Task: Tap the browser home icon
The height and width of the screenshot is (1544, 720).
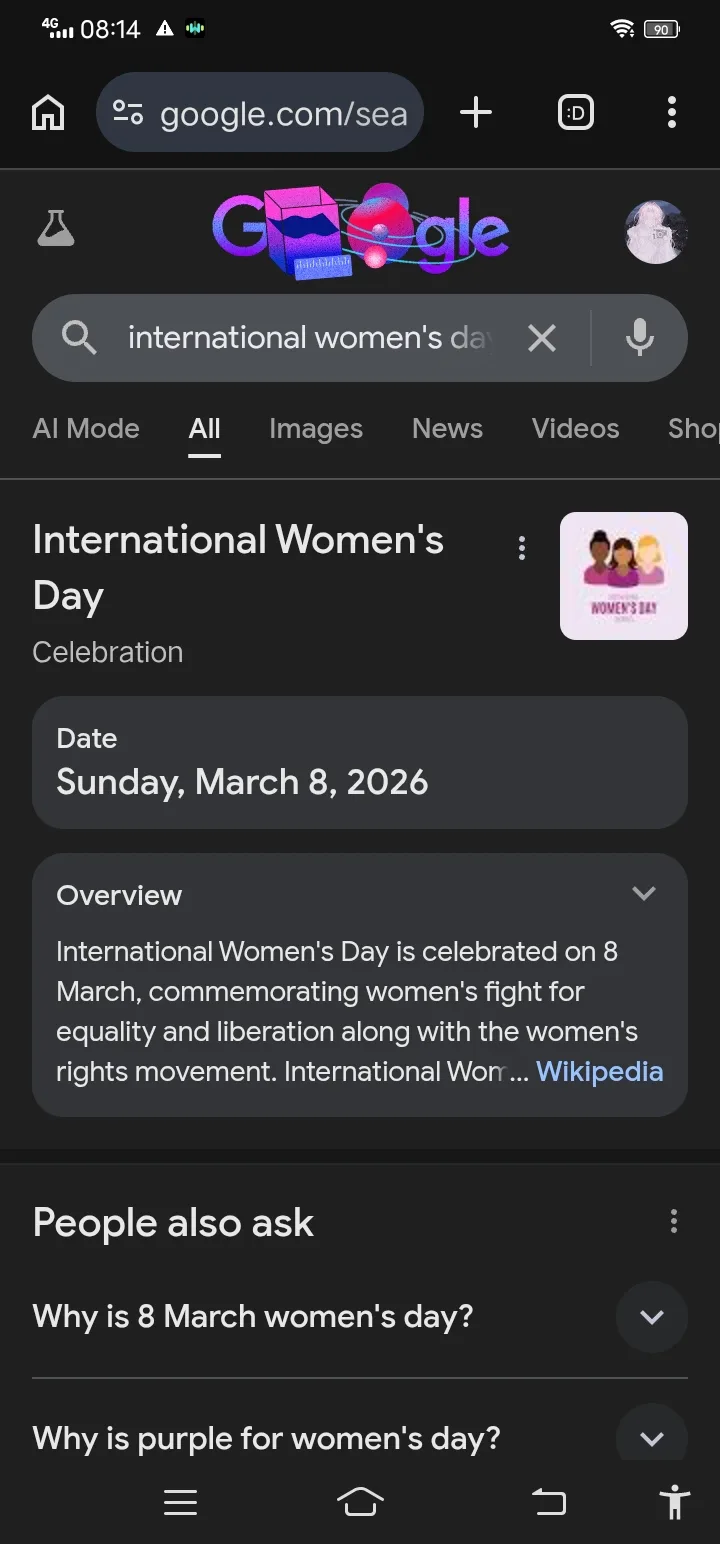Action: point(48,113)
